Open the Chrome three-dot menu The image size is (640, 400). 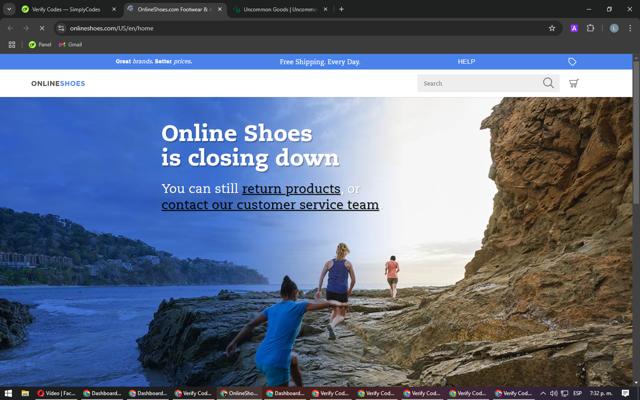pyautogui.click(x=630, y=28)
